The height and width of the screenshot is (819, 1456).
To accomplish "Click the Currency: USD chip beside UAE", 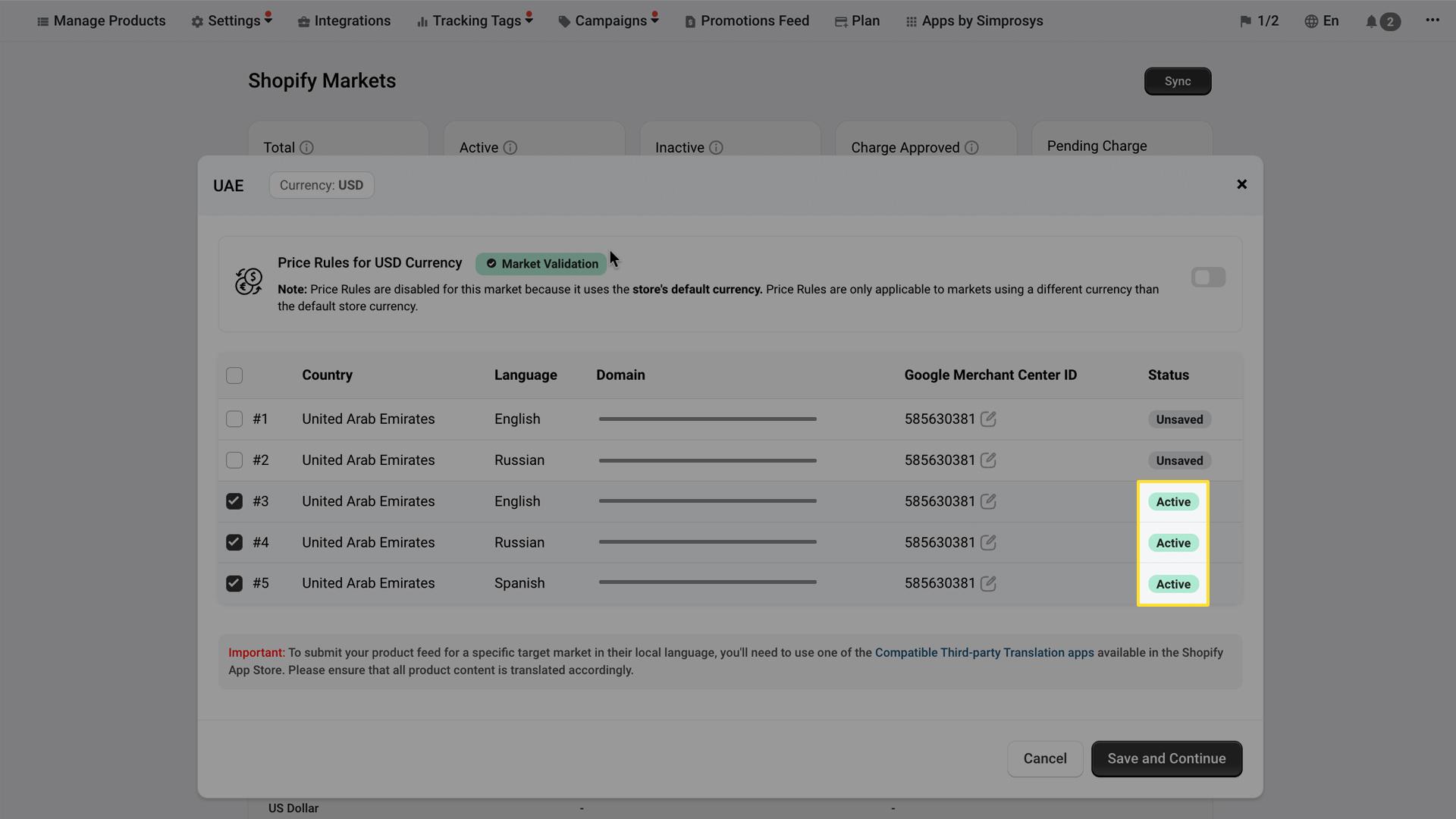I will click(x=321, y=184).
